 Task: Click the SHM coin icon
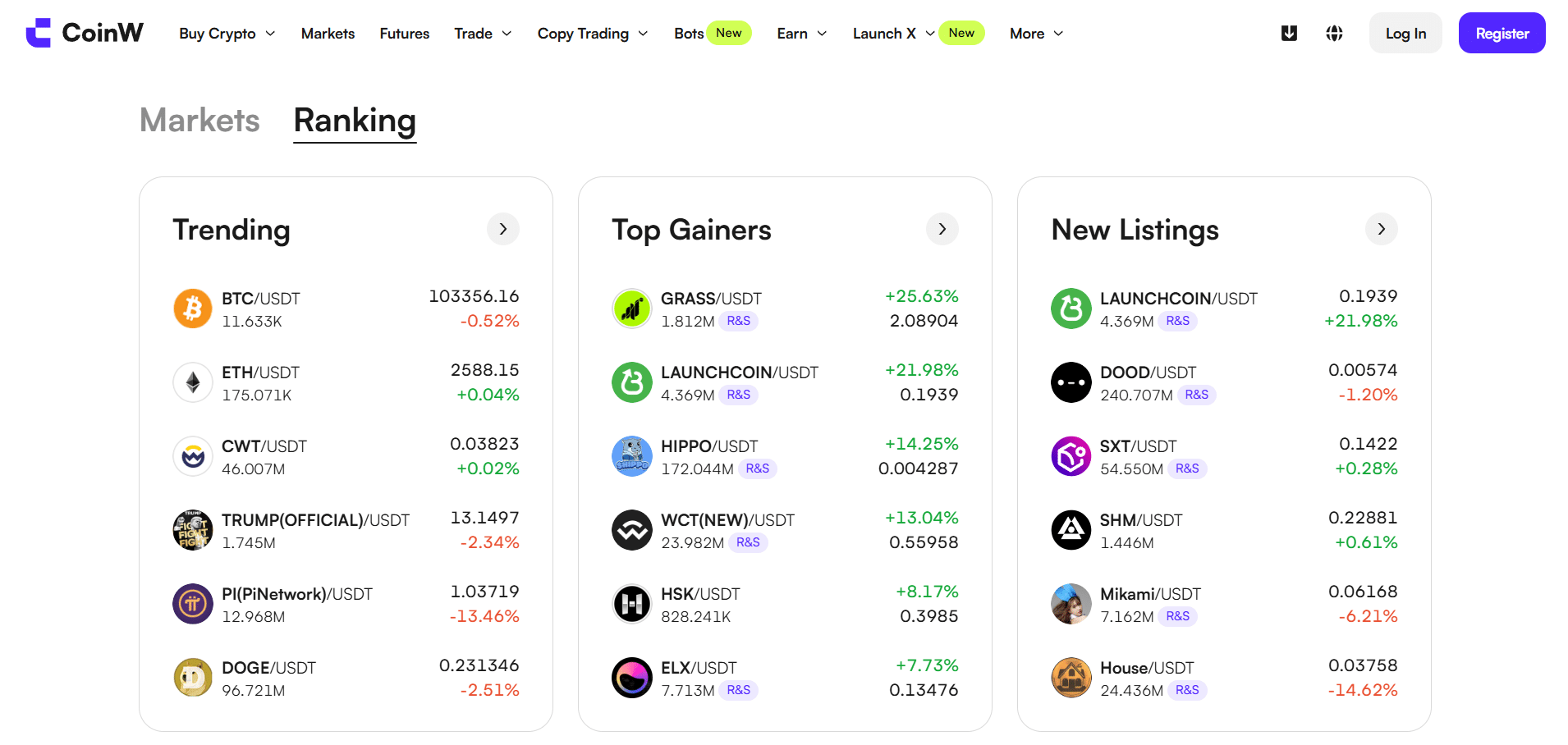(1071, 530)
